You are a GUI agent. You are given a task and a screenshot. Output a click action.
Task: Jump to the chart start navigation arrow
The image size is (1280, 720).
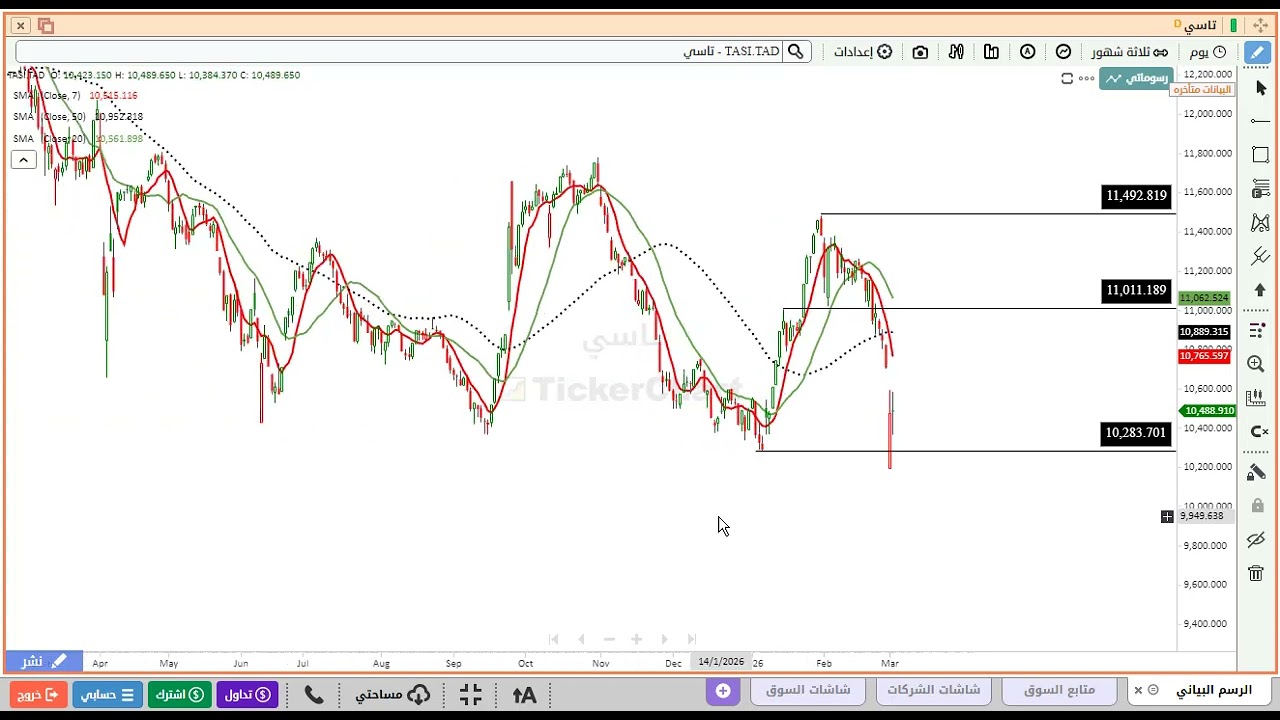click(x=553, y=639)
